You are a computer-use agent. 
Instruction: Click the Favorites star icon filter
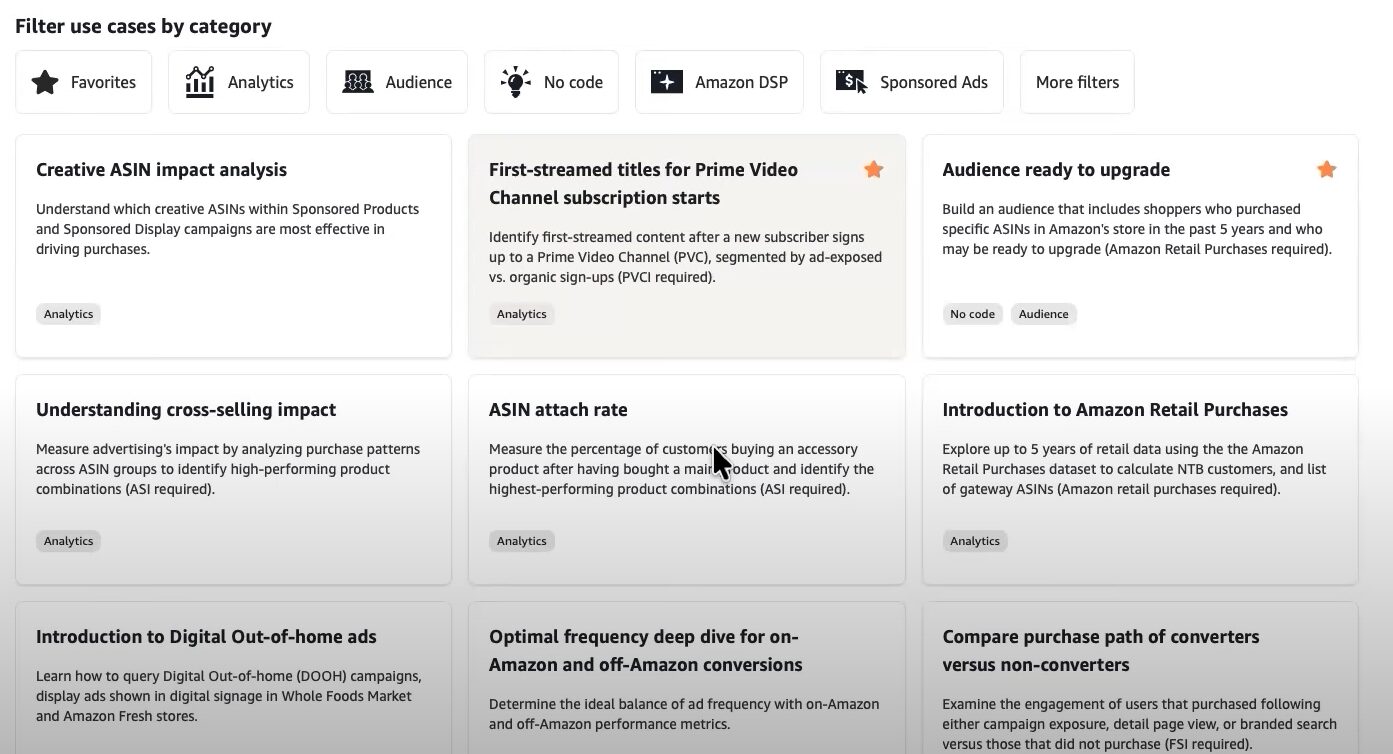point(45,82)
